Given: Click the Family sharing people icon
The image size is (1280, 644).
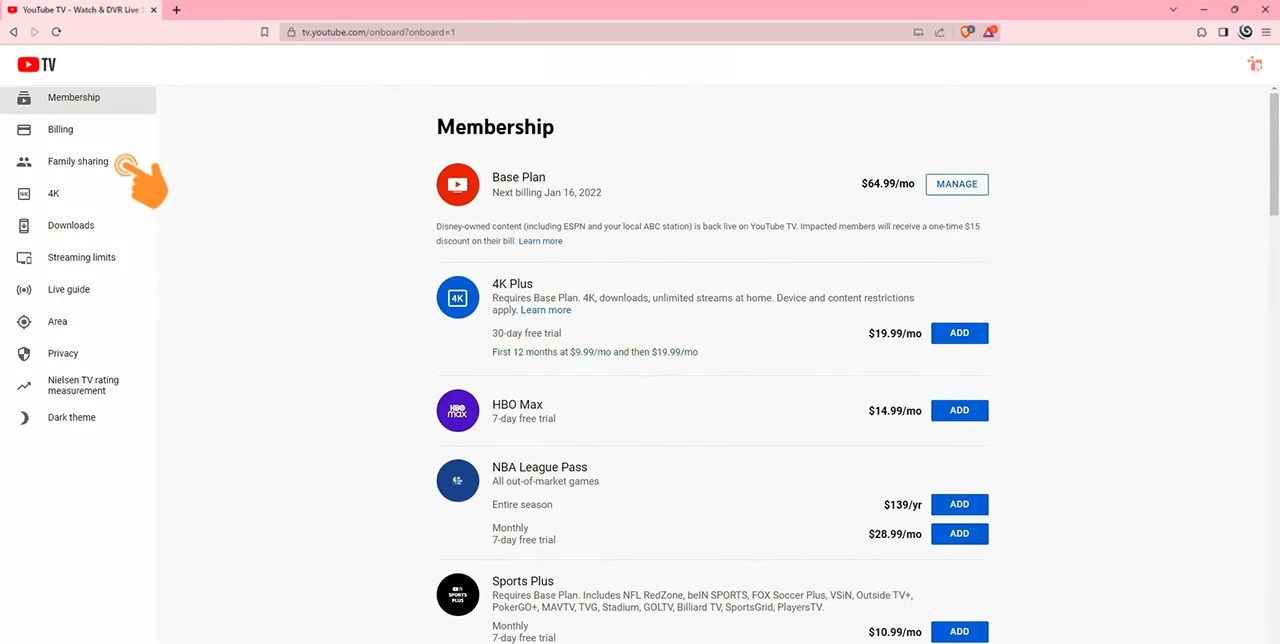Looking at the screenshot, I should pyautogui.click(x=23, y=161).
